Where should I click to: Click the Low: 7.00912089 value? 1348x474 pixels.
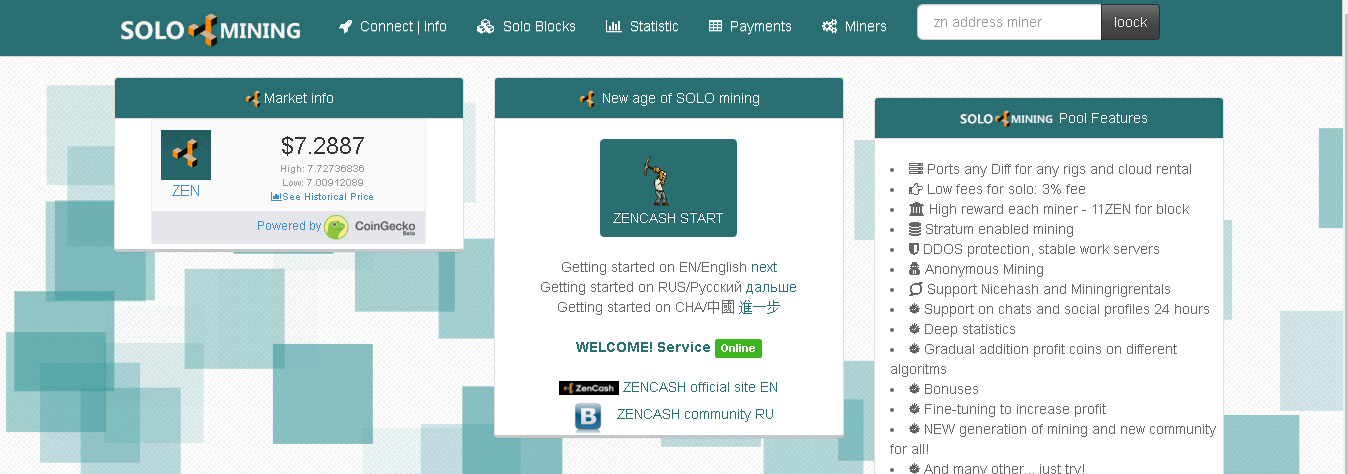click(322, 182)
